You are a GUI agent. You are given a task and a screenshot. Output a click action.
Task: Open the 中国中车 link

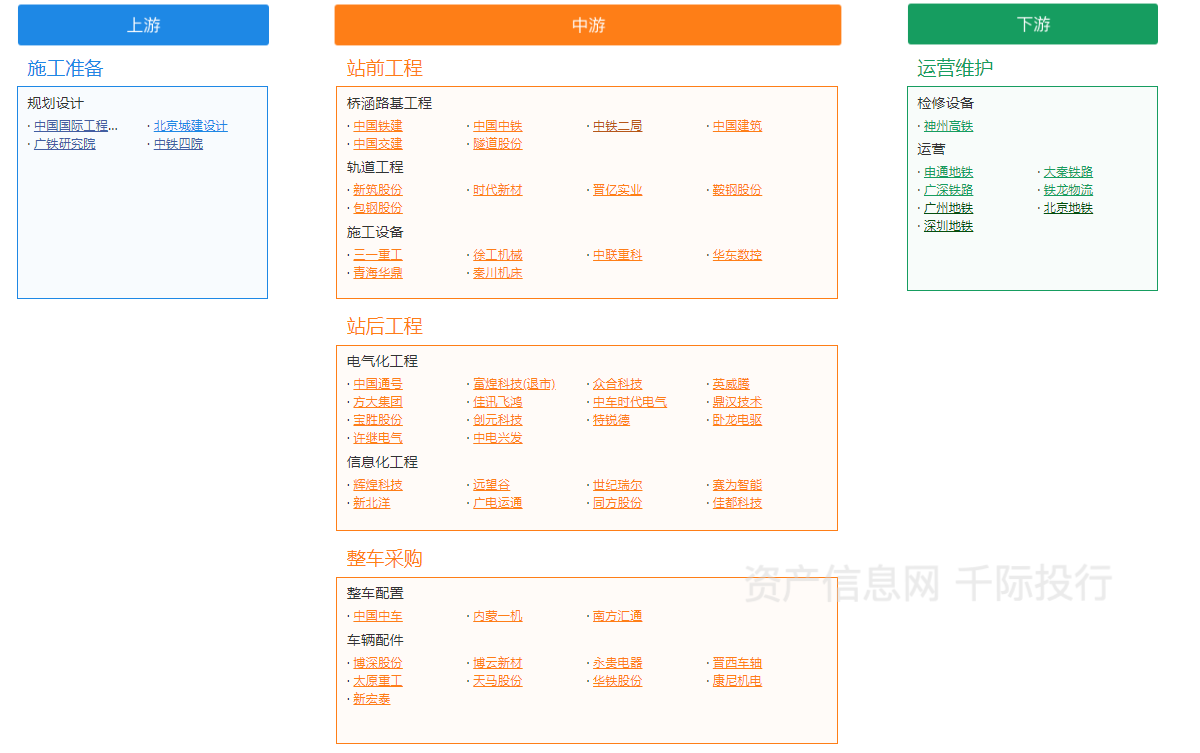(378, 616)
